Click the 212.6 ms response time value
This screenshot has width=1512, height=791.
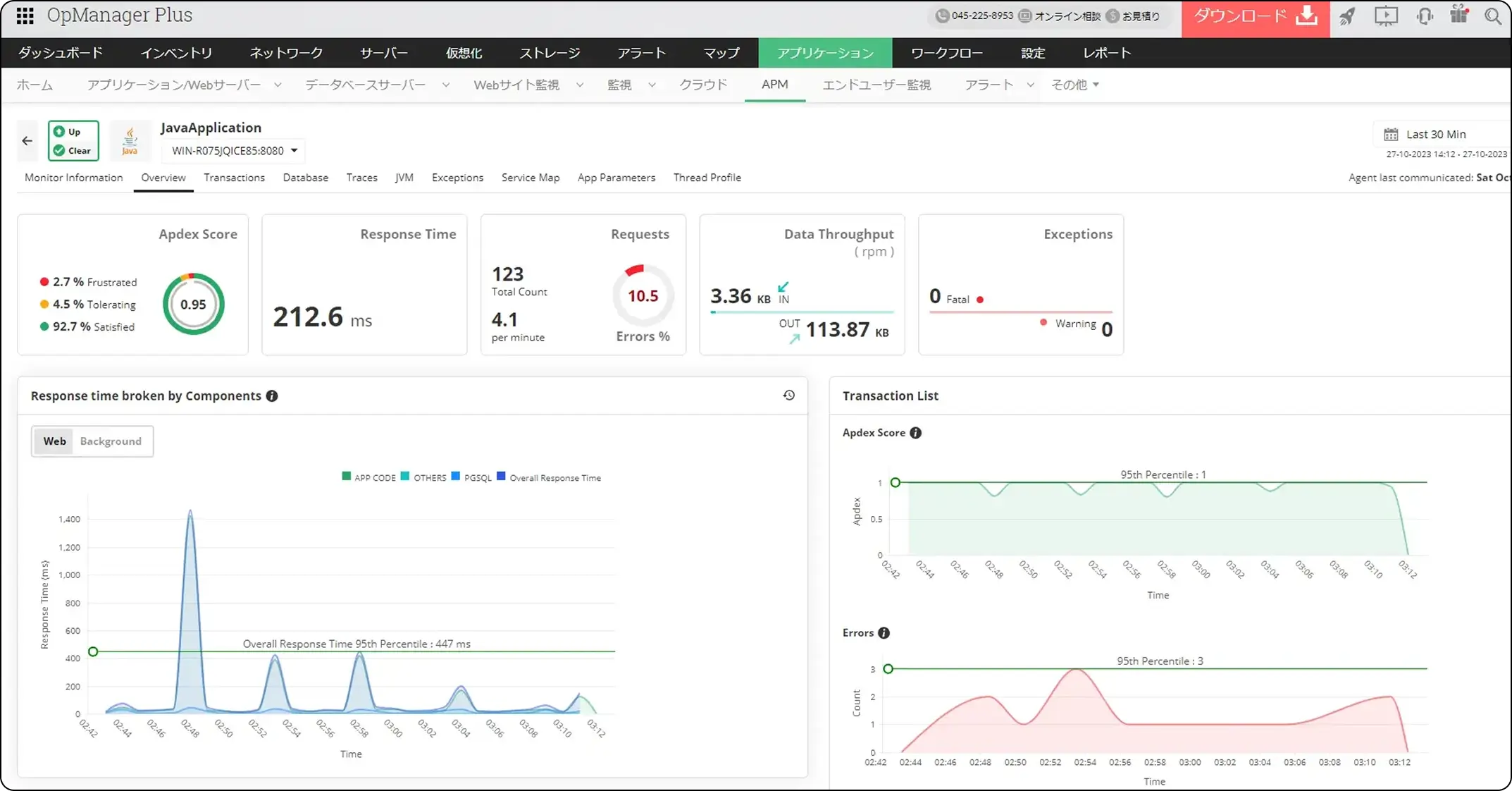pos(322,317)
